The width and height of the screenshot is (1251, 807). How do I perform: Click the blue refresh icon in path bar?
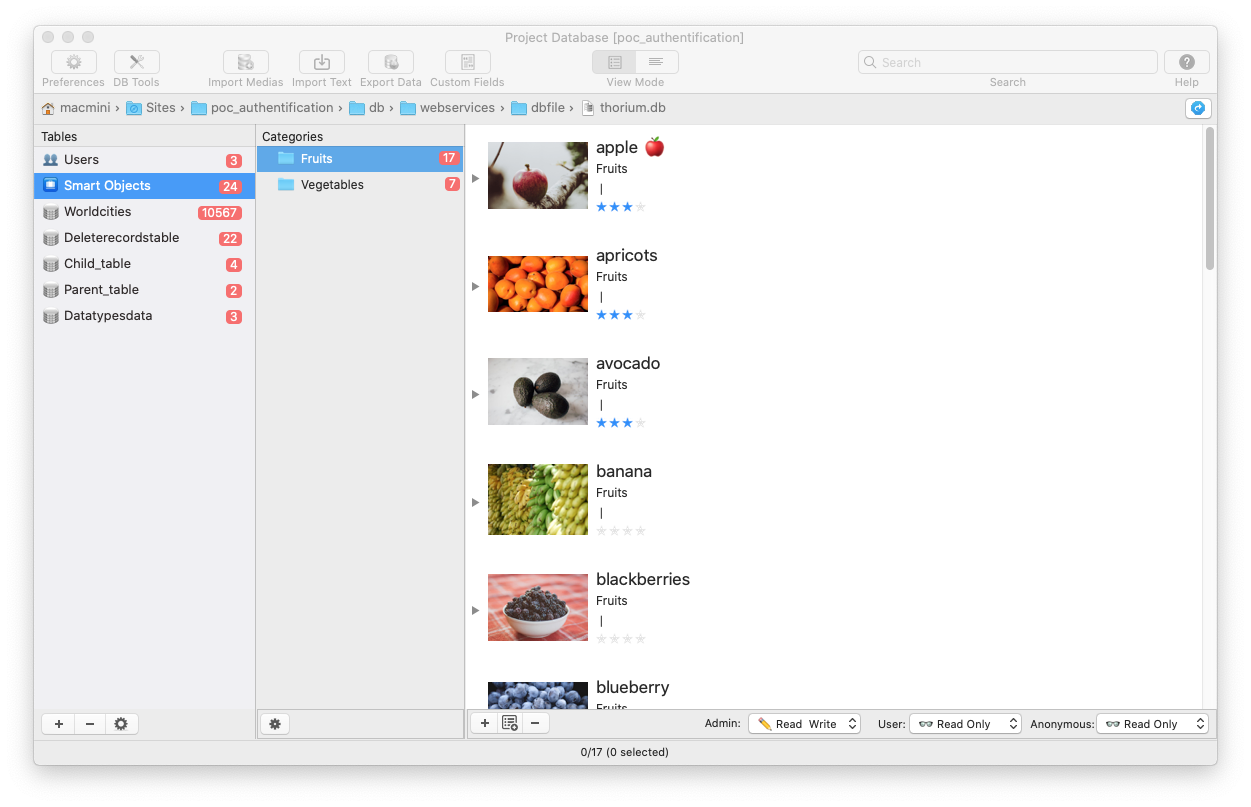(1196, 108)
